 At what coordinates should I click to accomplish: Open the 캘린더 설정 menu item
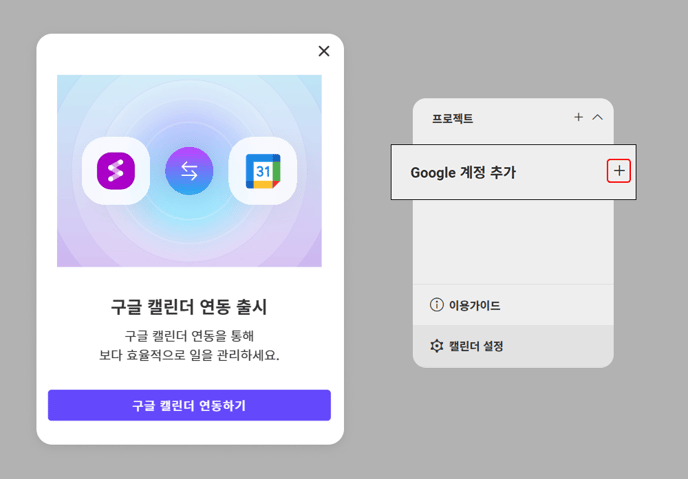click(513, 346)
